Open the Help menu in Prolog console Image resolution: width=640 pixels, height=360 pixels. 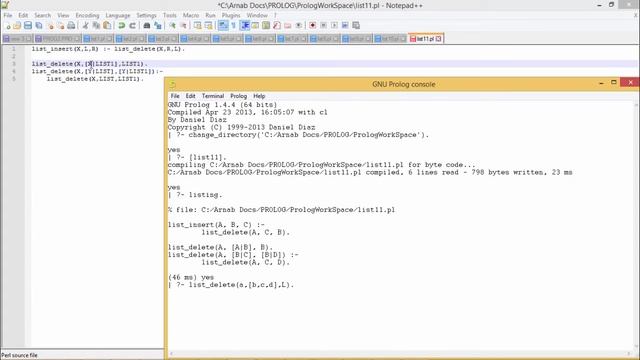tap(259, 96)
